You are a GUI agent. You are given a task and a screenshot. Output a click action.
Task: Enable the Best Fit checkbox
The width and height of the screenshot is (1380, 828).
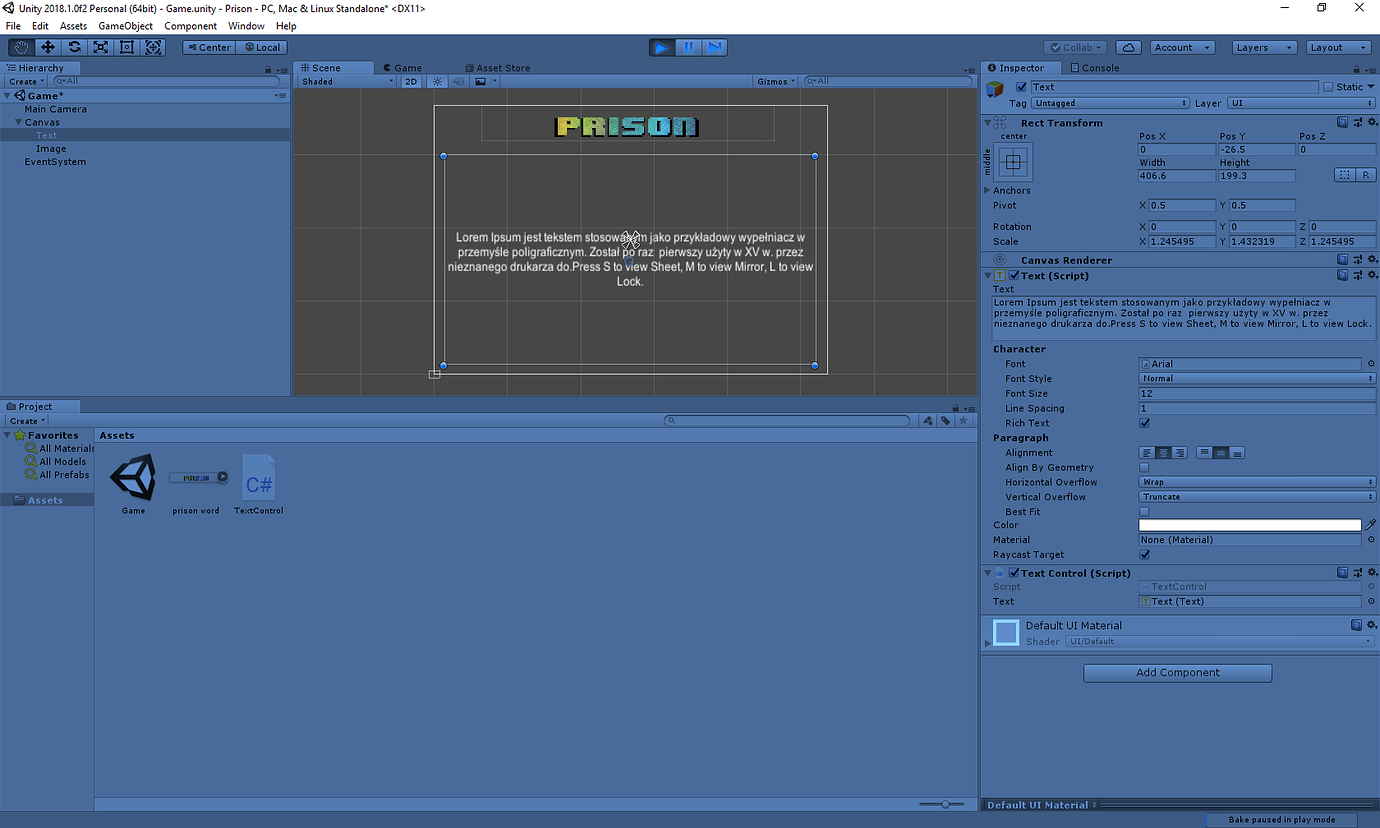[x=1144, y=511]
